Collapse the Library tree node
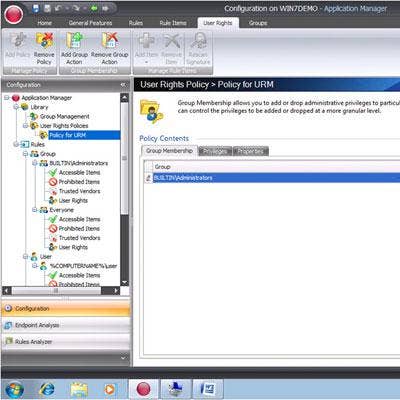 click(x=16, y=107)
